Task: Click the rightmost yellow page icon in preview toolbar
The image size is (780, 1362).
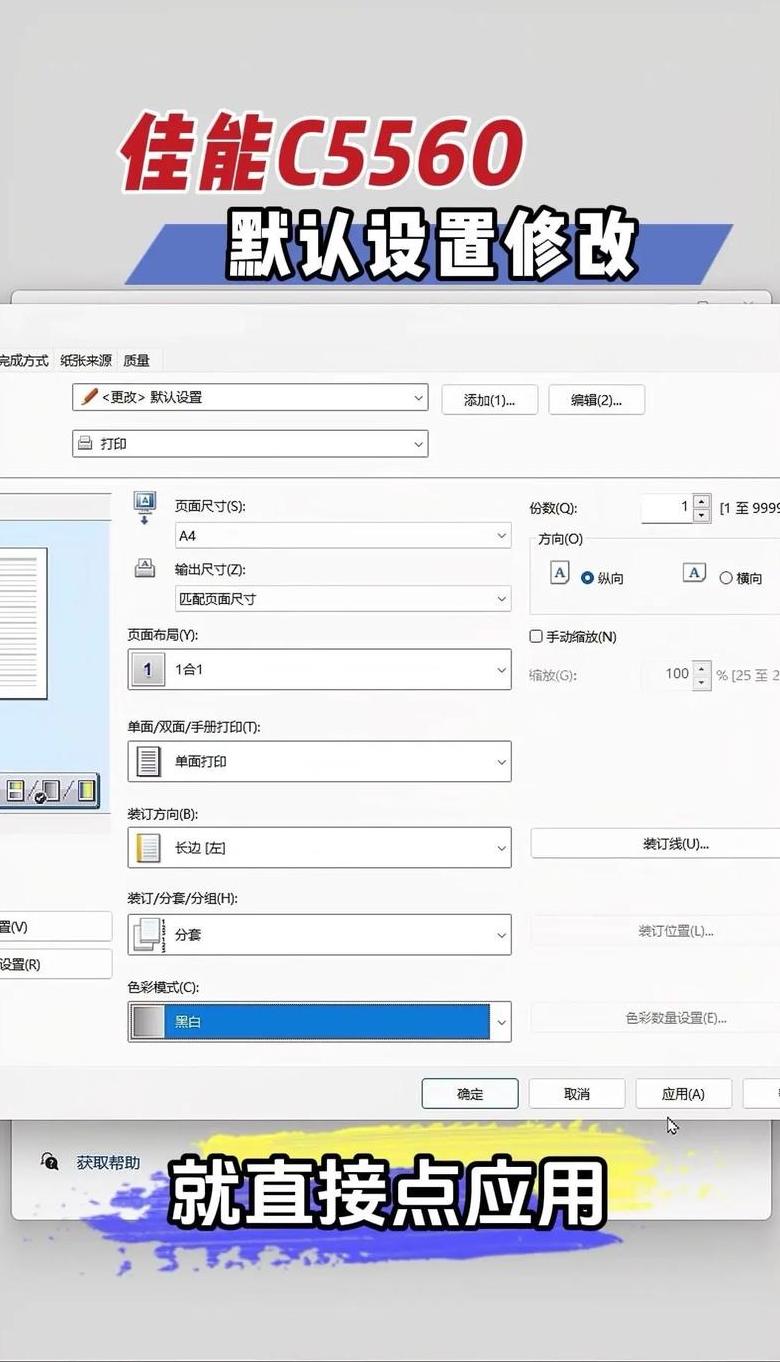Action: click(86, 792)
